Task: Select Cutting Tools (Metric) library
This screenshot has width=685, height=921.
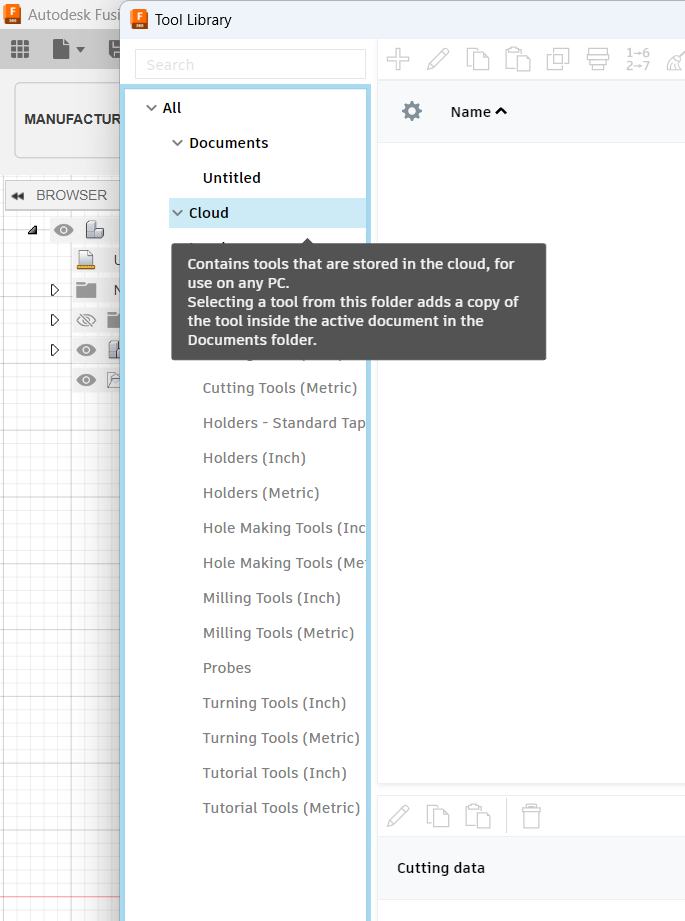Action: coord(280,388)
